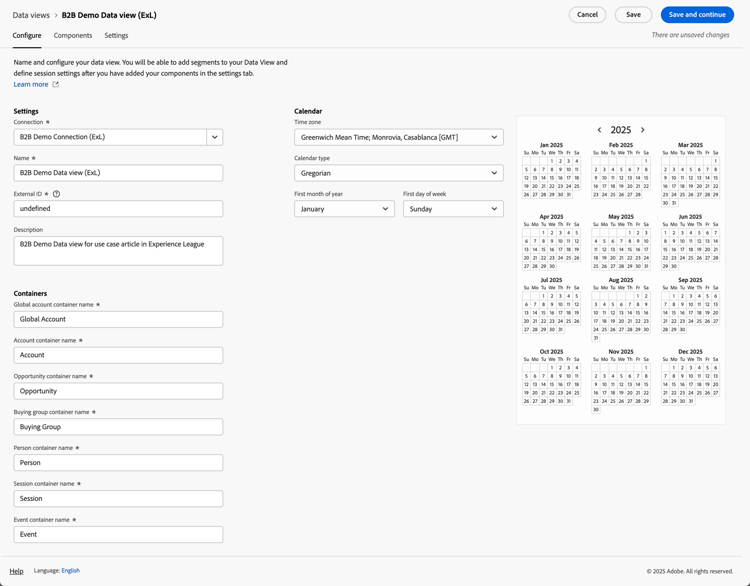This screenshot has width=750, height=586.
Task: Click the External ID help icon
Action: tap(56, 194)
